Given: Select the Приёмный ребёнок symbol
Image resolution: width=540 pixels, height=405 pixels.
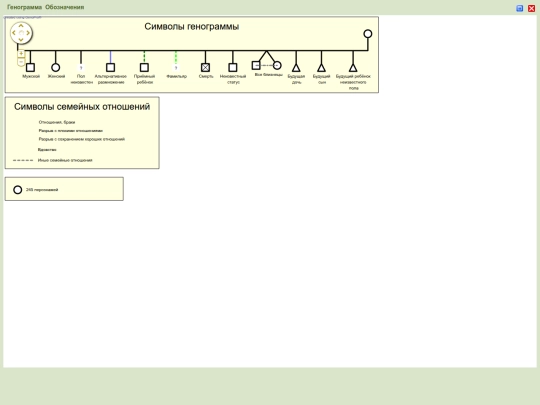Looking at the screenshot, I should 144,68.
